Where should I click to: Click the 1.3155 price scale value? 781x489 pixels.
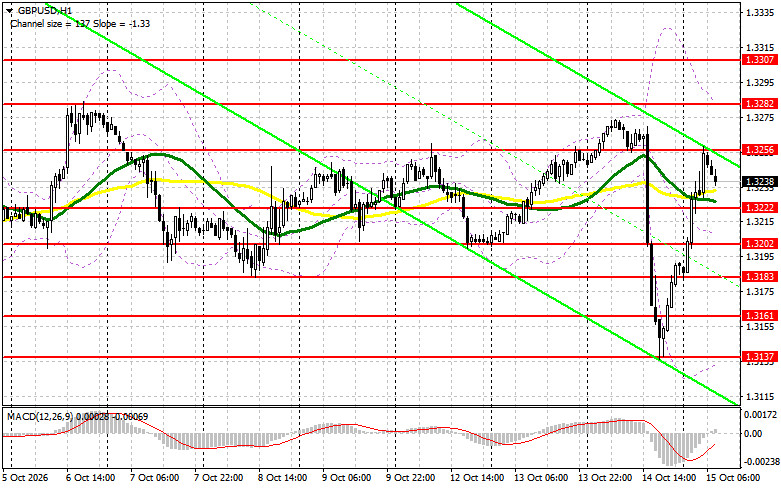(x=760, y=327)
